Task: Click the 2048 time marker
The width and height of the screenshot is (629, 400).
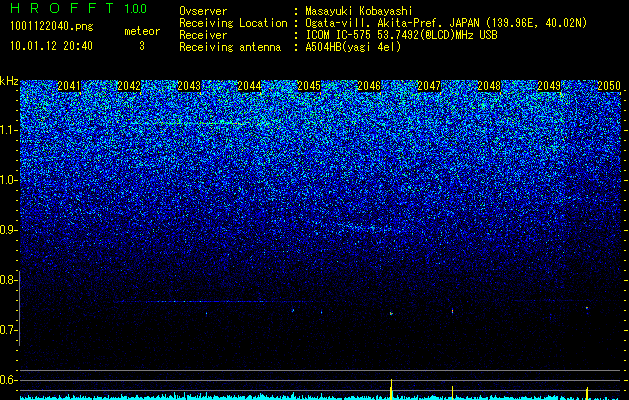Action: click(489, 86)
